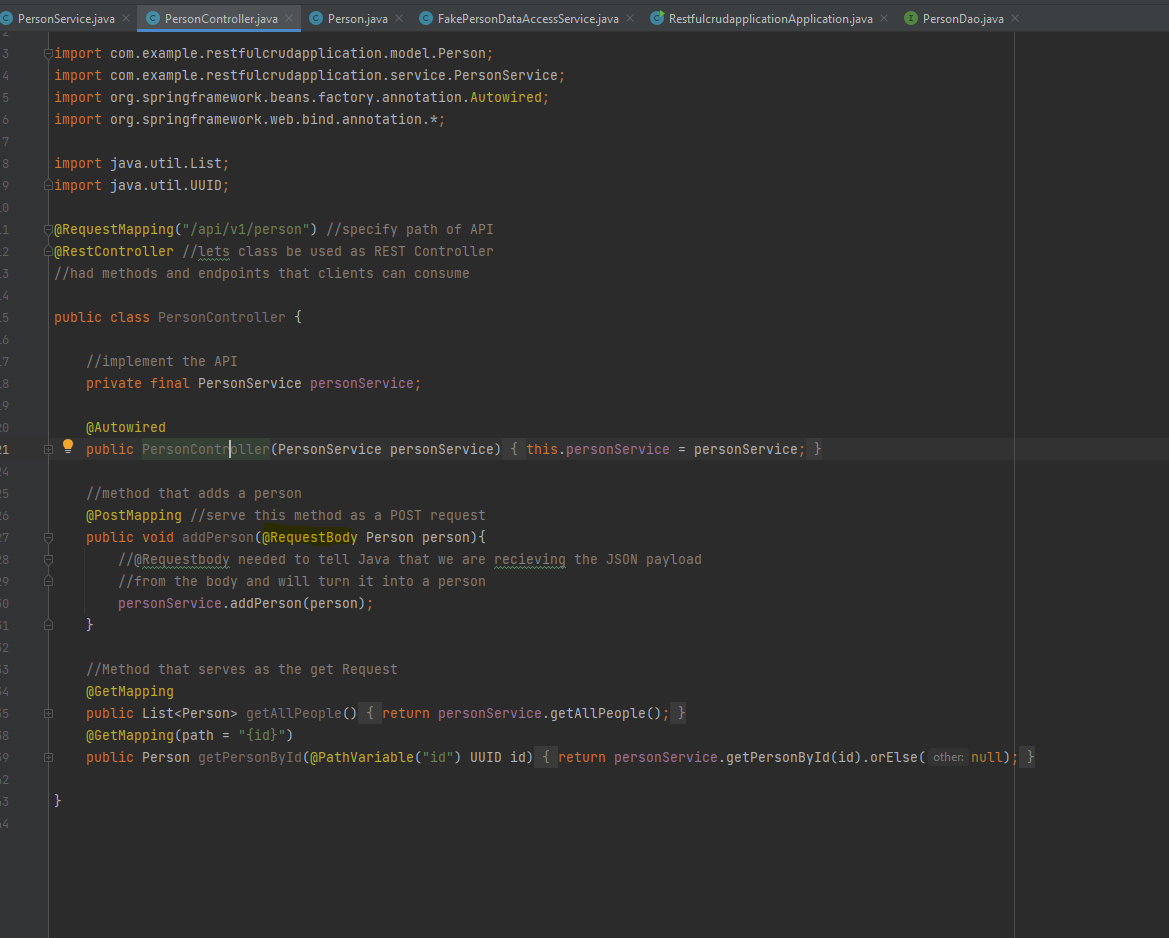
Task: Open the Person.java tab
Action: pyautogui.click(x=357, y=19)
